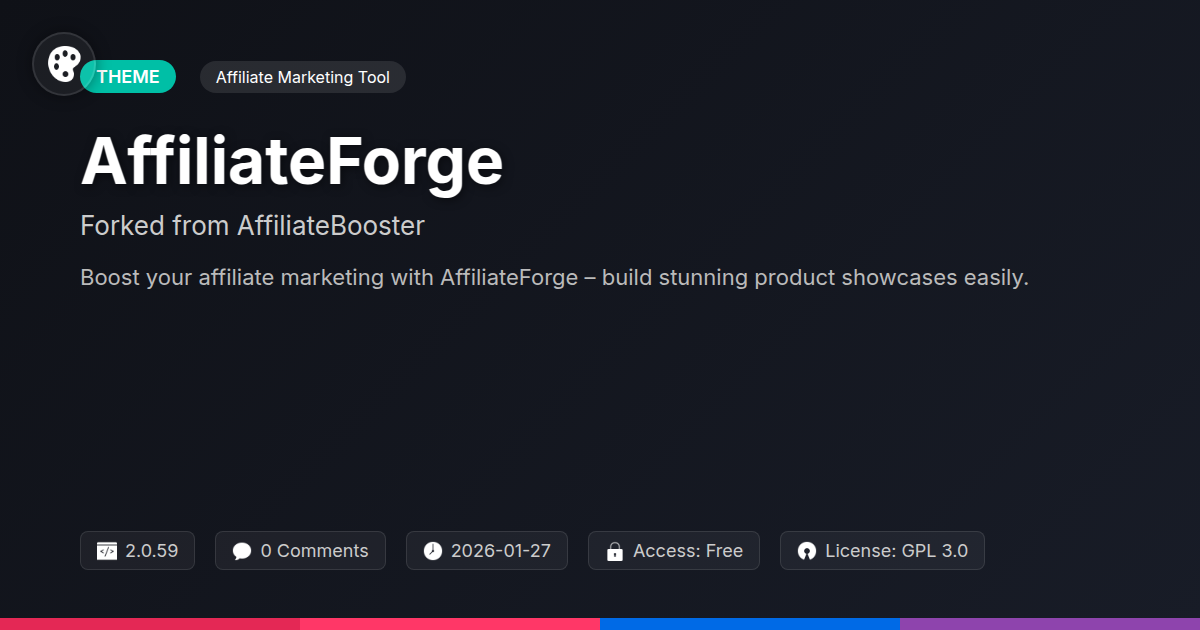Click the AffiliateForge title
The height and width of the screenshot is (630, 1200).
[x=291, y=161]
